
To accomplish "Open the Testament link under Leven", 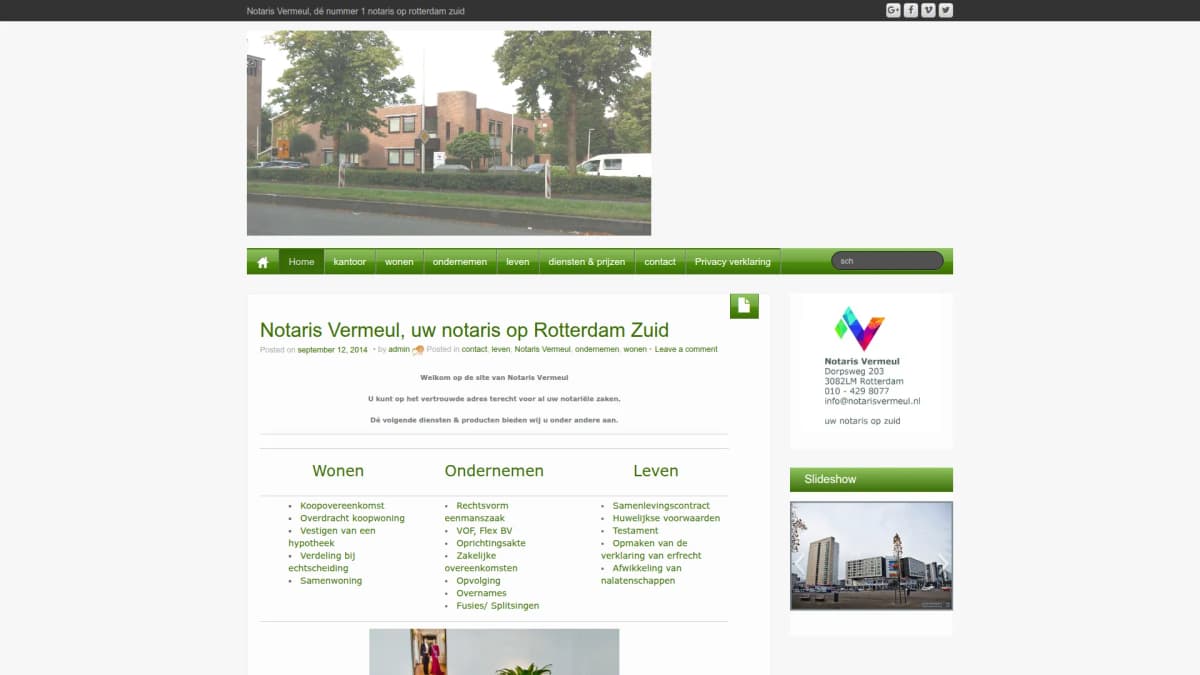I will click(x=635, y=530).
